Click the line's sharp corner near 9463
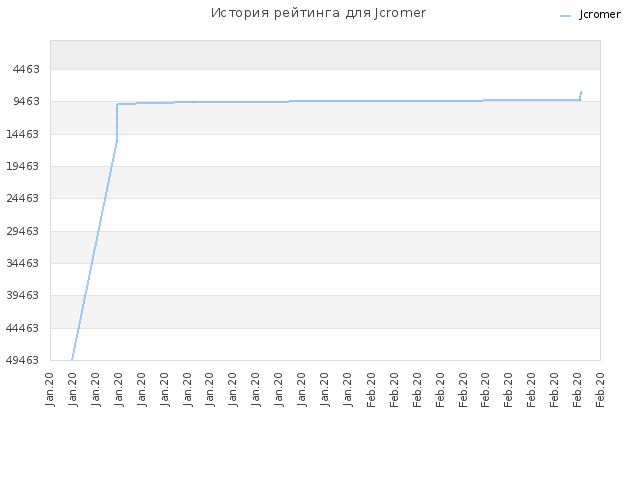Viewport: 640px width, 480px height. (117, 104)
